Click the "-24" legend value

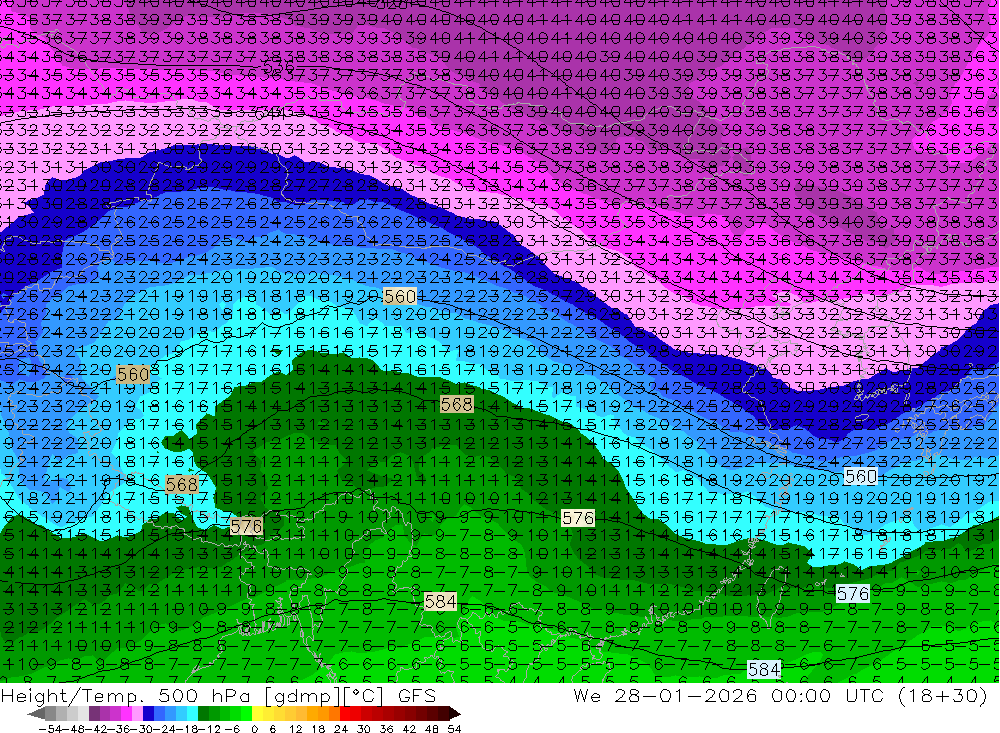165,729
